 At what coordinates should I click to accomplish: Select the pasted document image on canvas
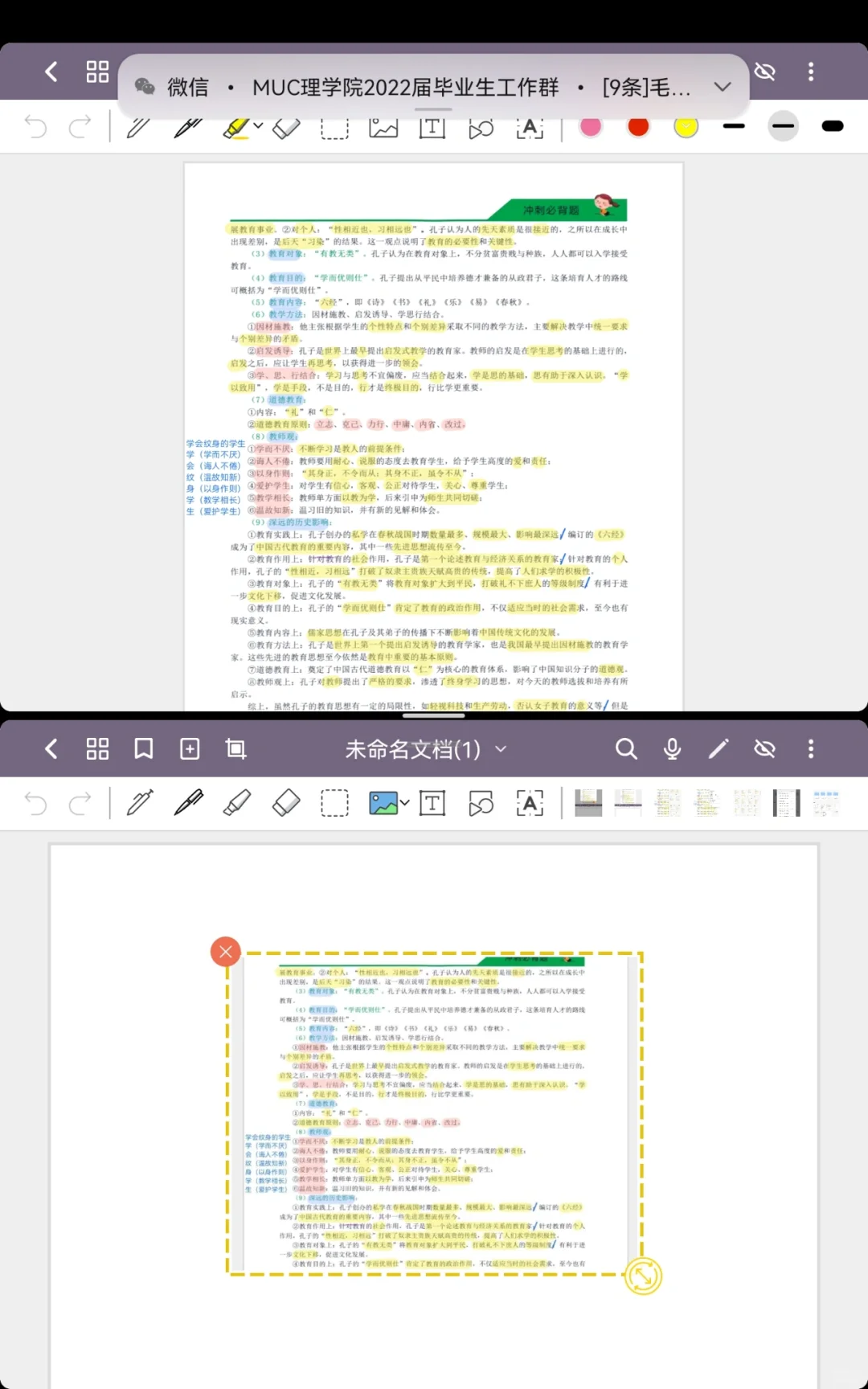tap(435, 1113)
